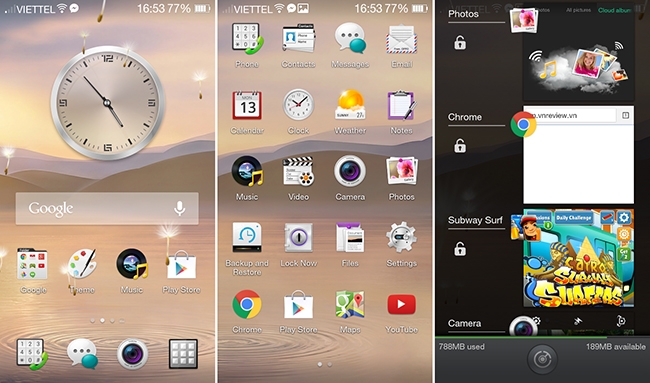This screenshot has height=383, width=650.
Task: Tap the Lock Now icon
Action: tap(298, 238)
